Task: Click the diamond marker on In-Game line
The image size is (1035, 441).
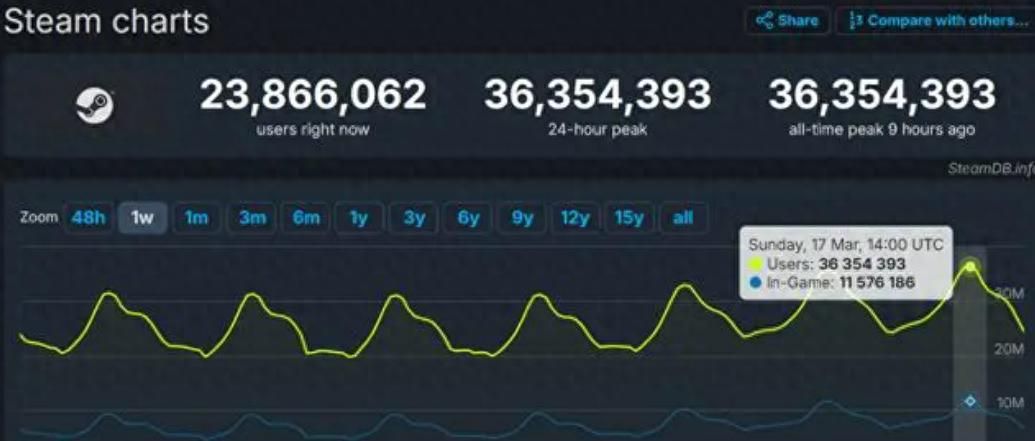Action: point(970,401)
